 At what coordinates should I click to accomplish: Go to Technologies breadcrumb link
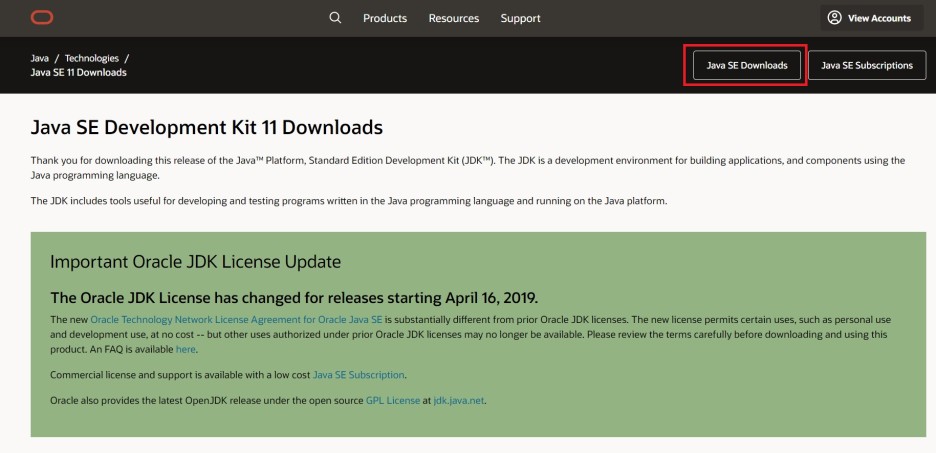click(92, 58)
